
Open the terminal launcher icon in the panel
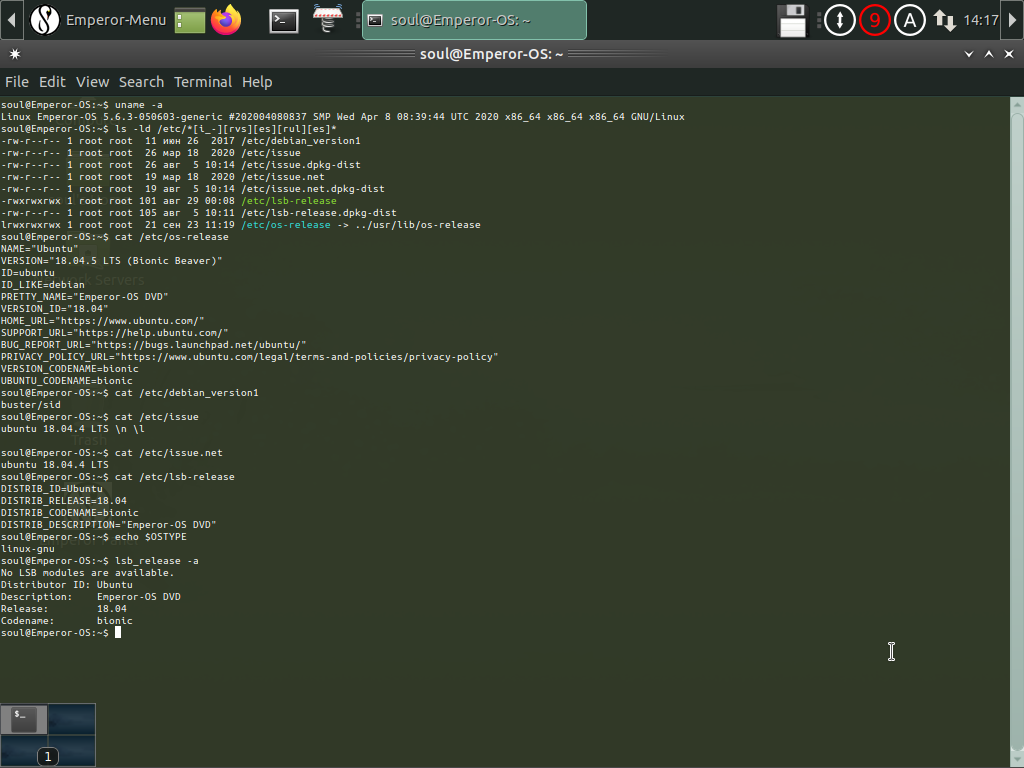click(x=284, y=21)
